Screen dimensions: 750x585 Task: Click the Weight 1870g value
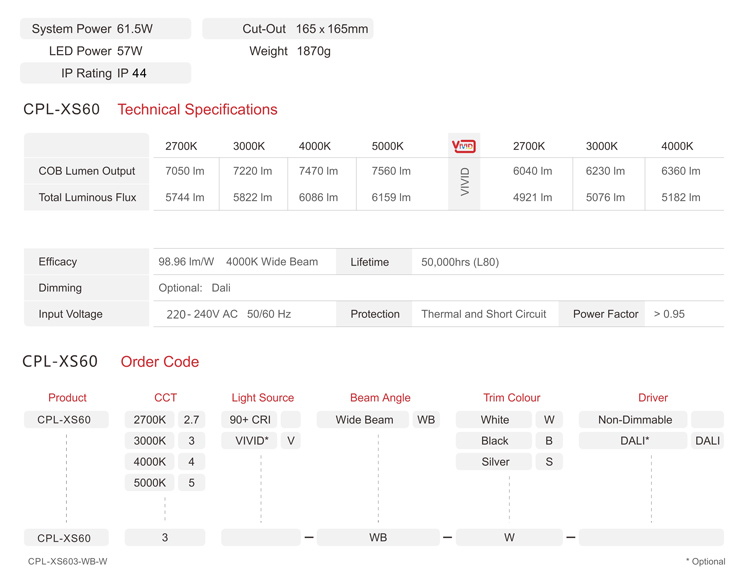314,51
